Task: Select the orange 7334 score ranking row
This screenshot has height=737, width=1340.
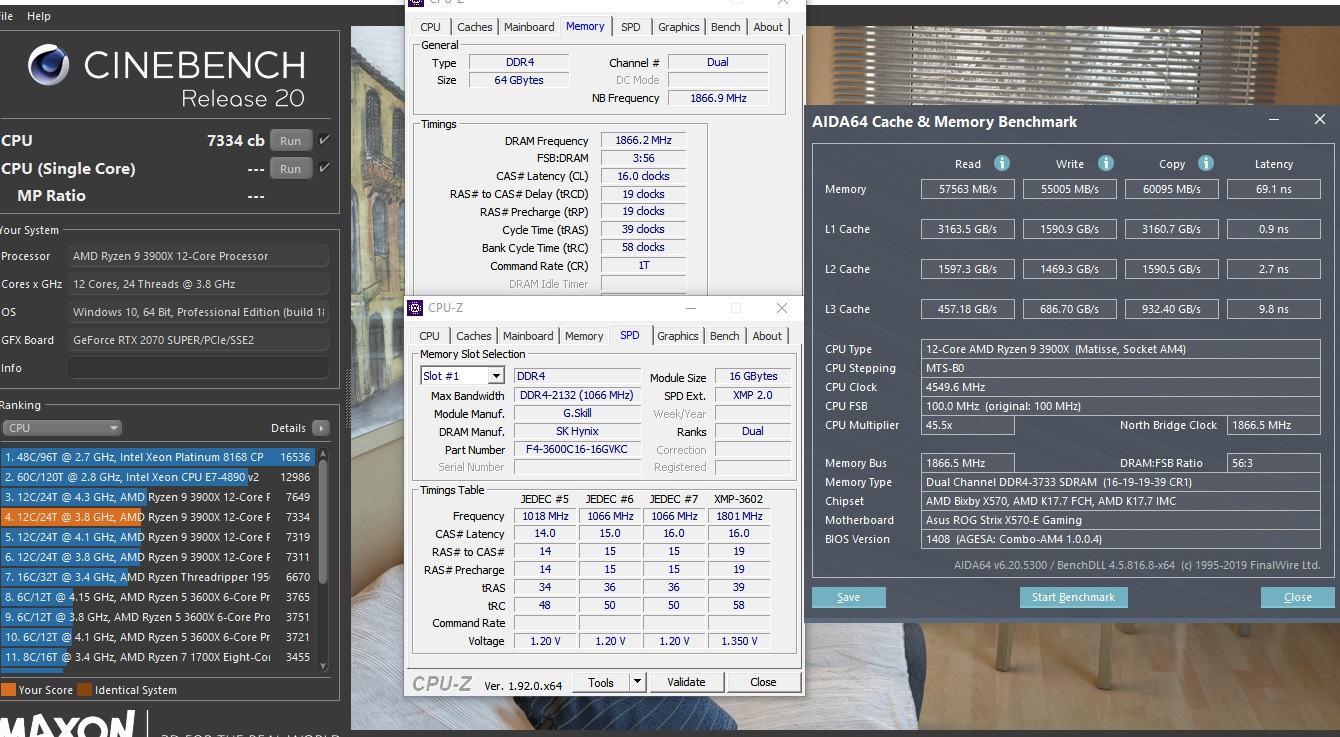Action: point(158,517)
